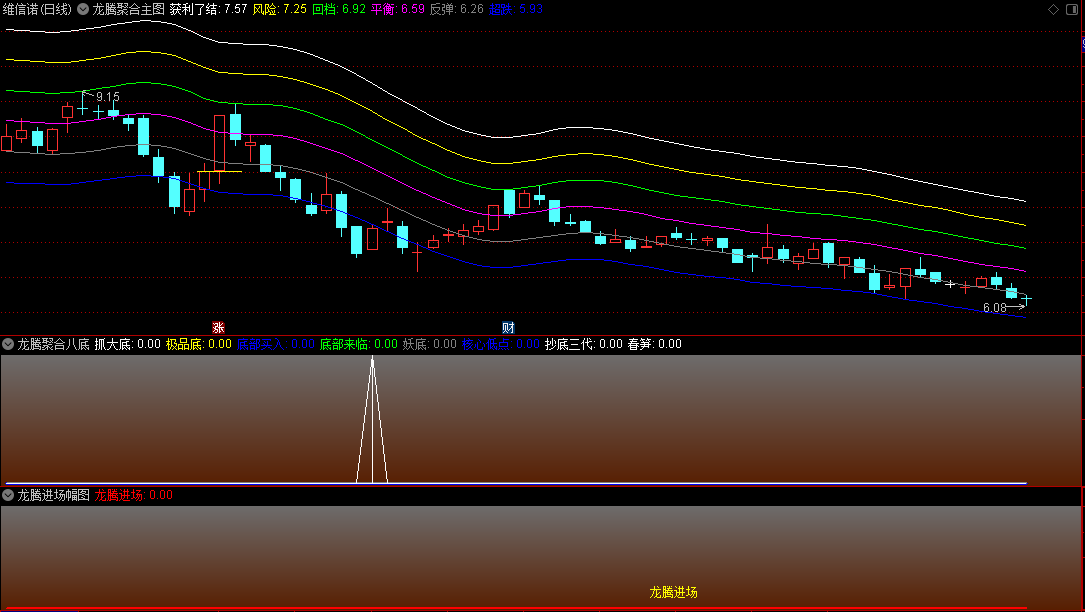
Task: Select the green 底部来临: 0.00 label
Action: click(x=358, y=344)
